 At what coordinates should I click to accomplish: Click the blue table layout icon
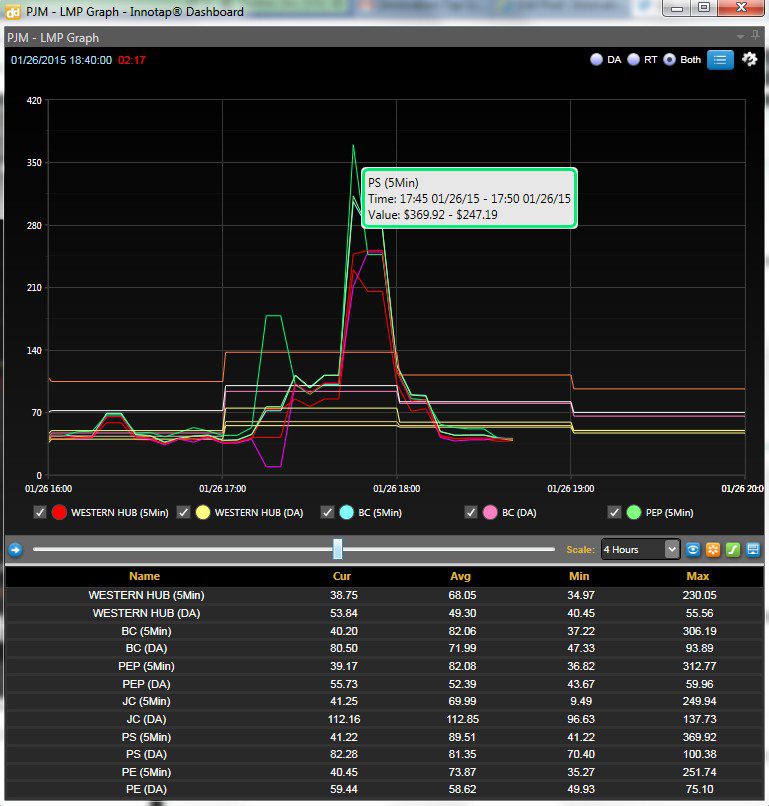(x=753, y=549)
